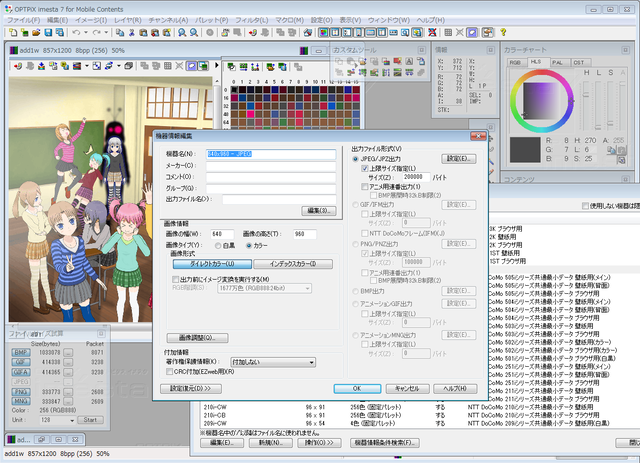Click the Redo arrow icon
This screenshot has height=463, width=640.
click(x=96, y=32)
